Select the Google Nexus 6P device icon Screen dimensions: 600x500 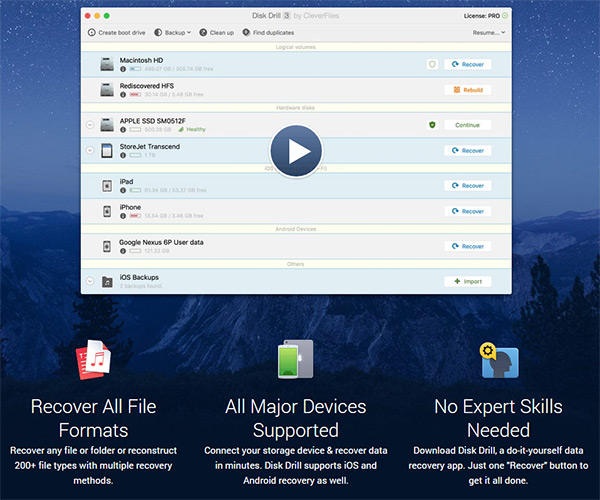pos(107,246)
